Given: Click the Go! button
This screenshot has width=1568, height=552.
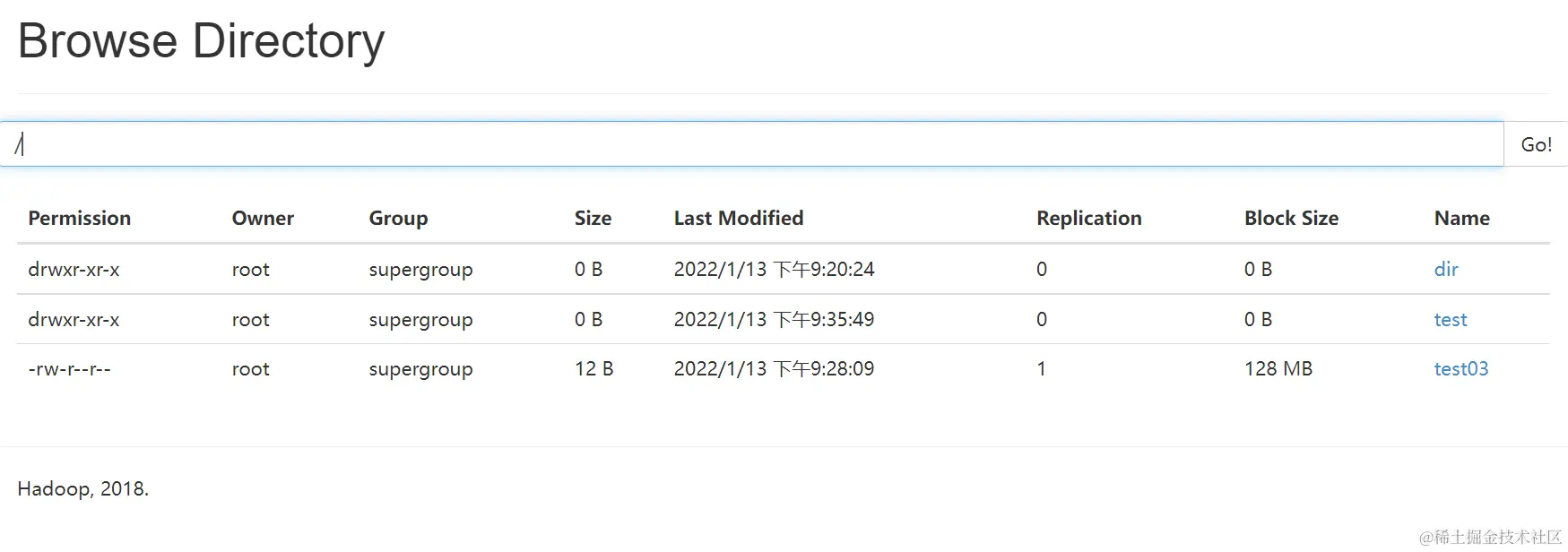Looking at the screenshot, I should coord(1536,144).
